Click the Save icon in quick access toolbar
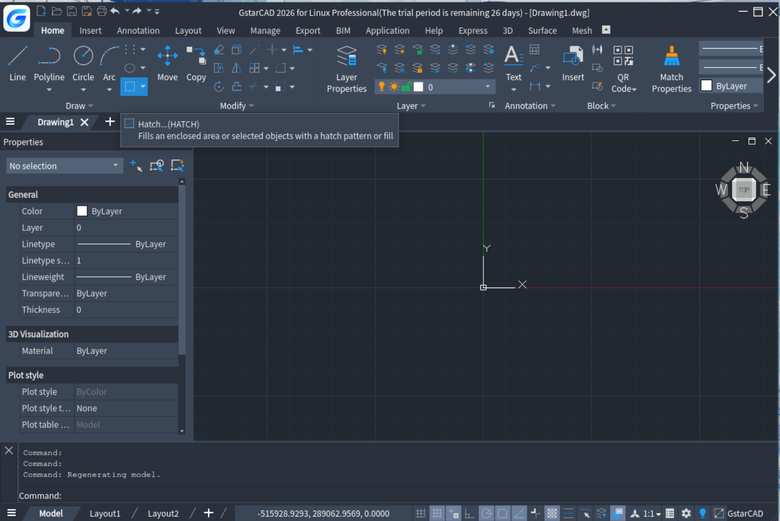Viewport: 780px width, 521px height. (72, 11)
